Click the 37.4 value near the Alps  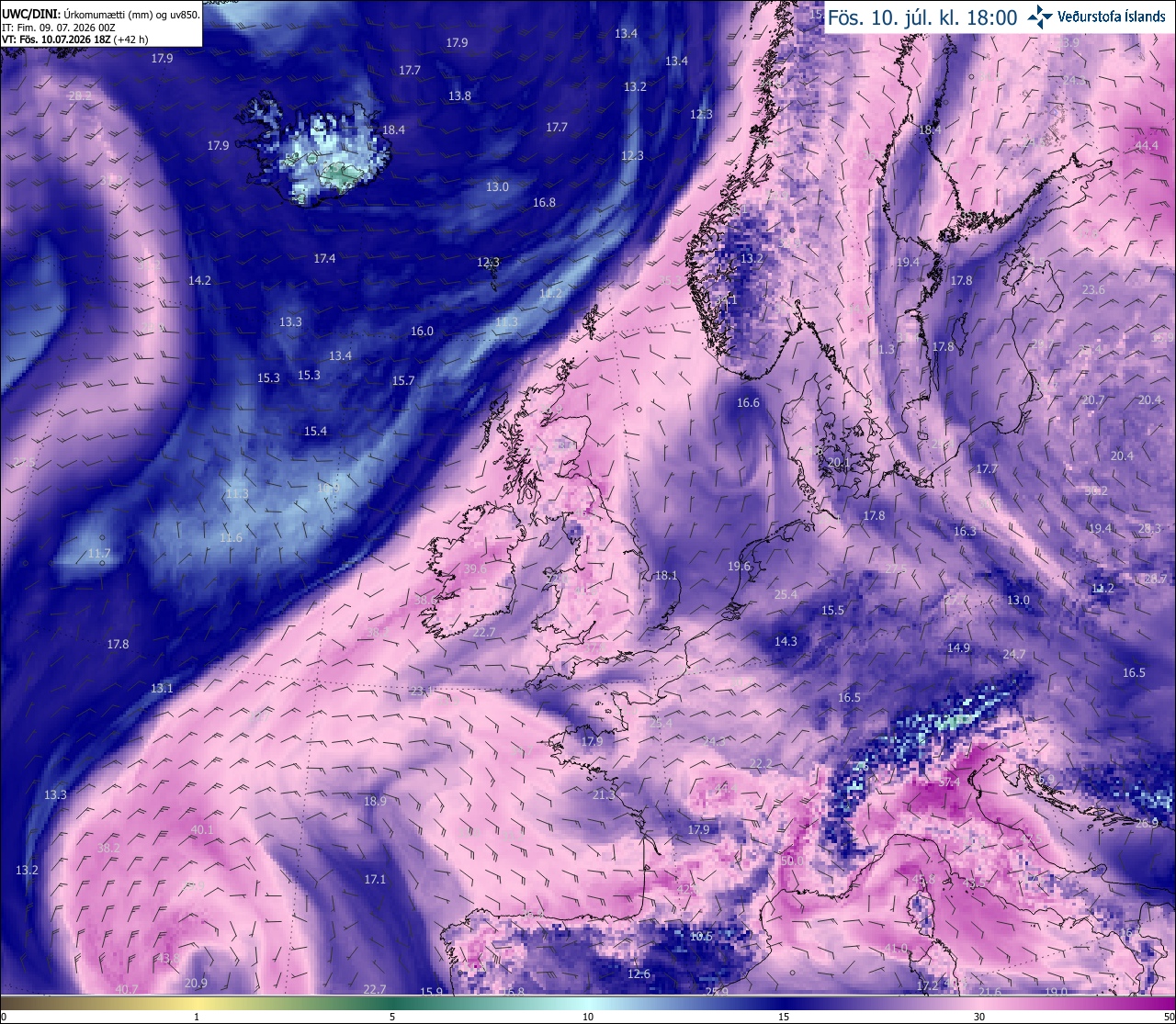[949, 782]
